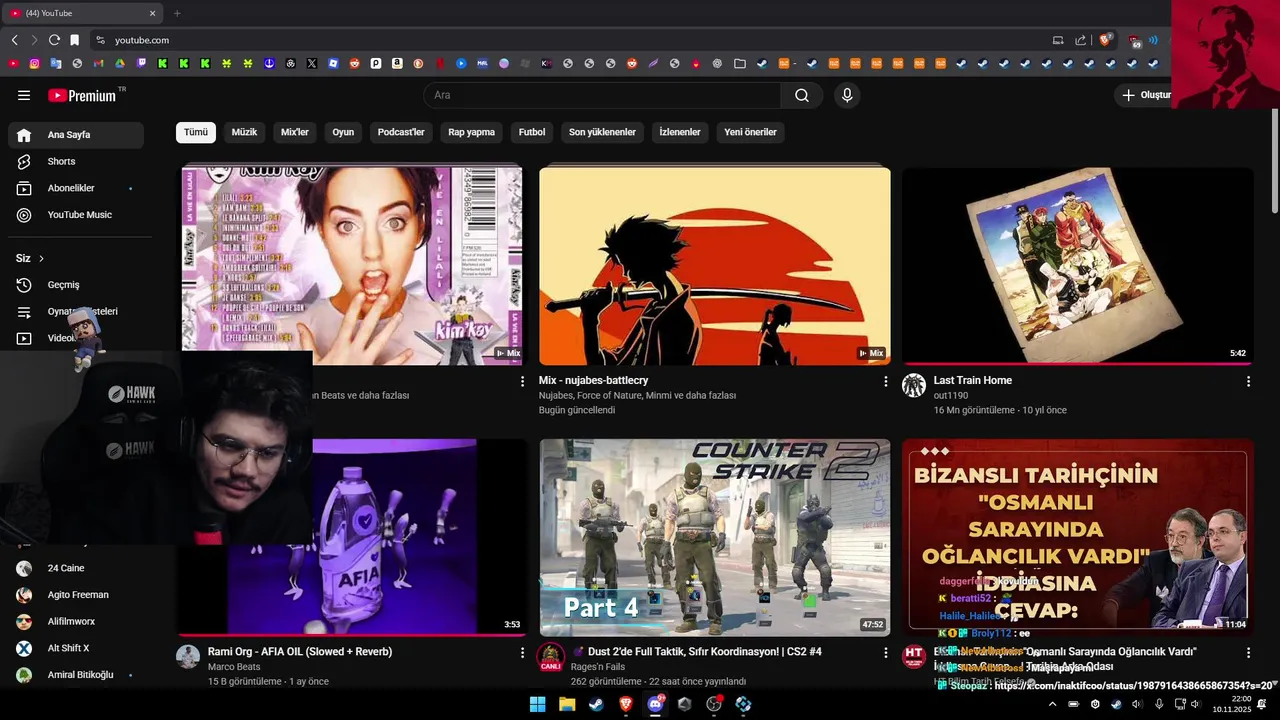
Task: Open Abonelikler in the sidebar
Action: pos(76,188)
